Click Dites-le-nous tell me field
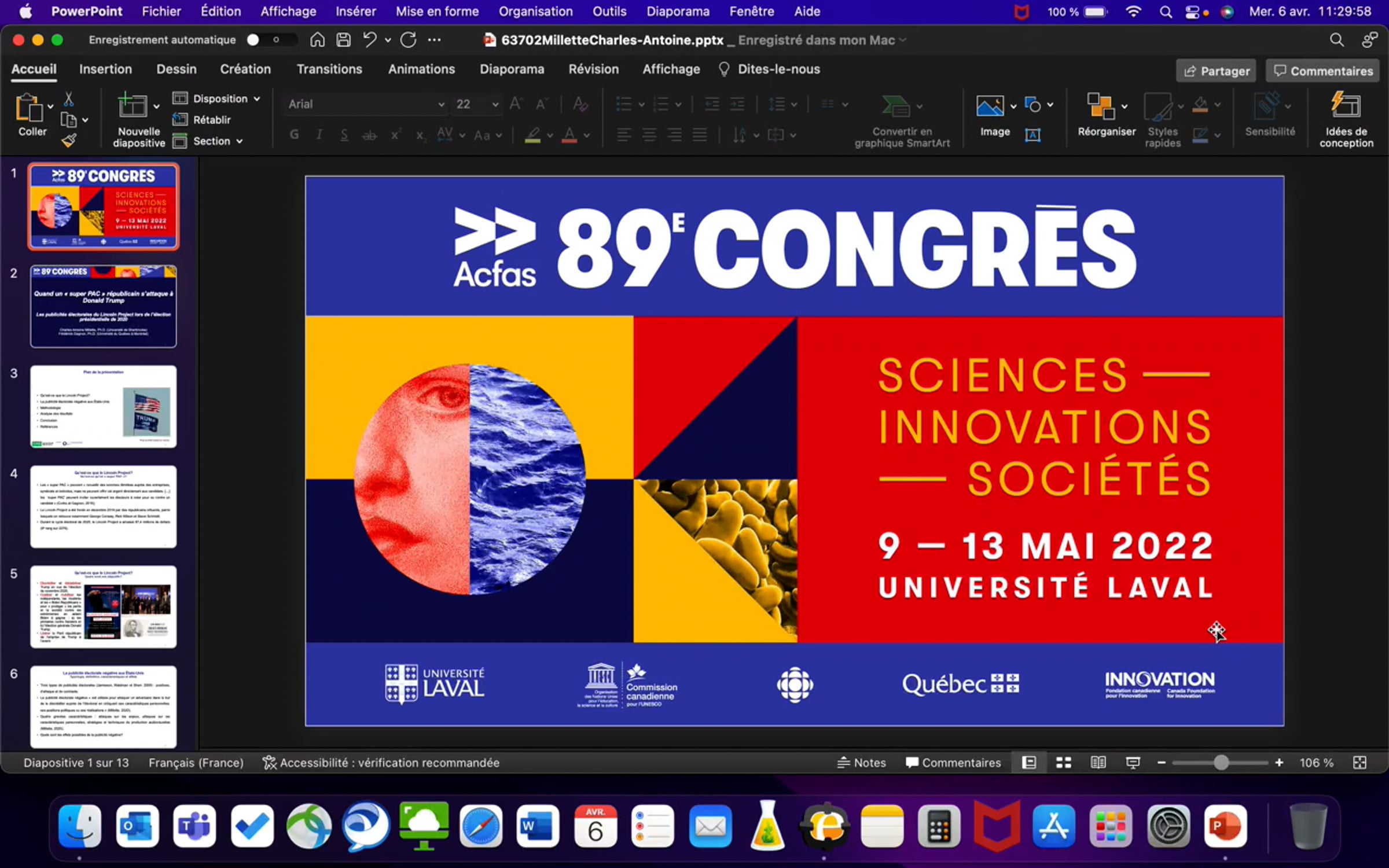 [x=769, y=69]
